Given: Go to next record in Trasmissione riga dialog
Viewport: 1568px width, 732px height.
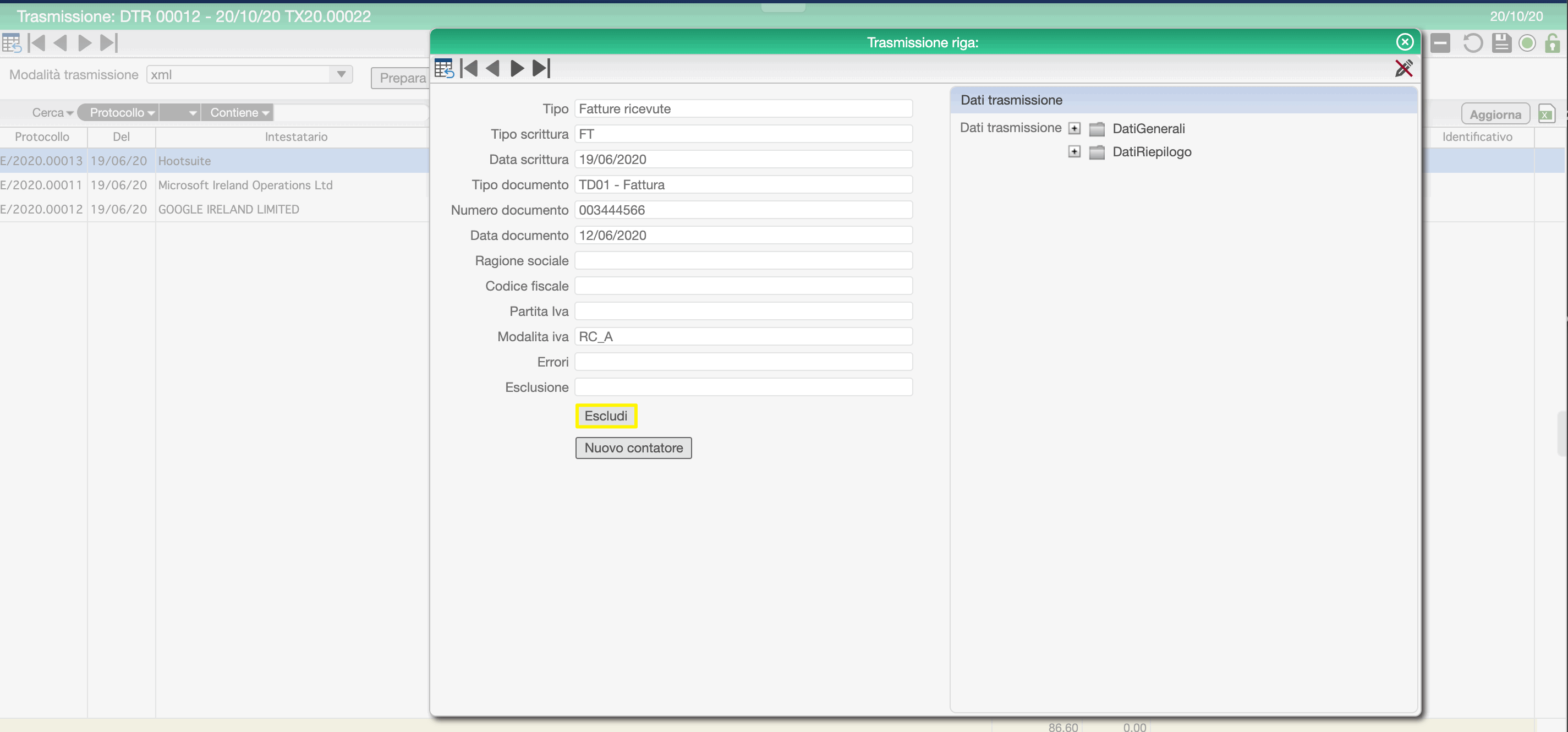Looking at the screenshot, I should 517,68.
